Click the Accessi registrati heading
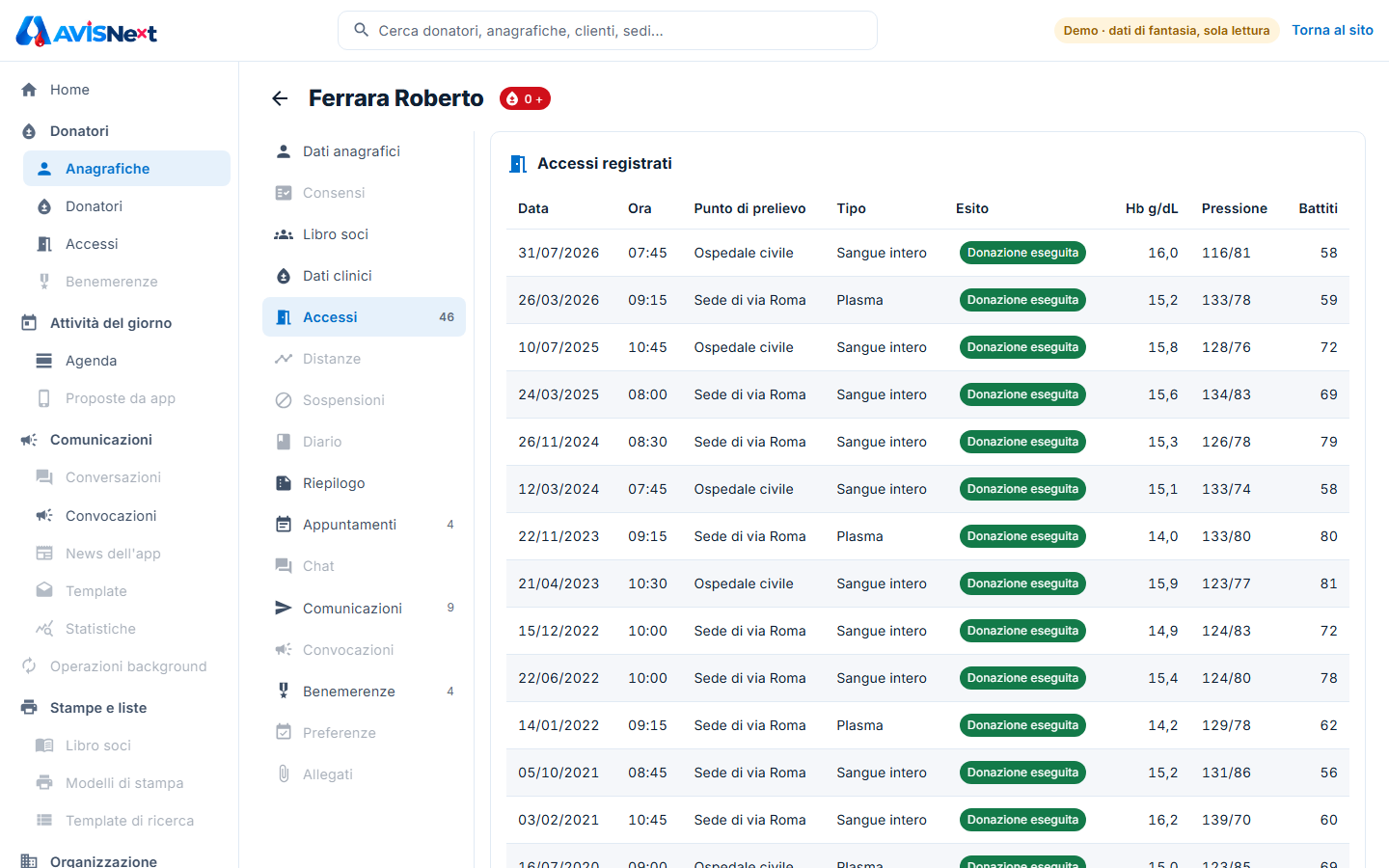The height and width of the screenshot is (868, 1389). 605,164
